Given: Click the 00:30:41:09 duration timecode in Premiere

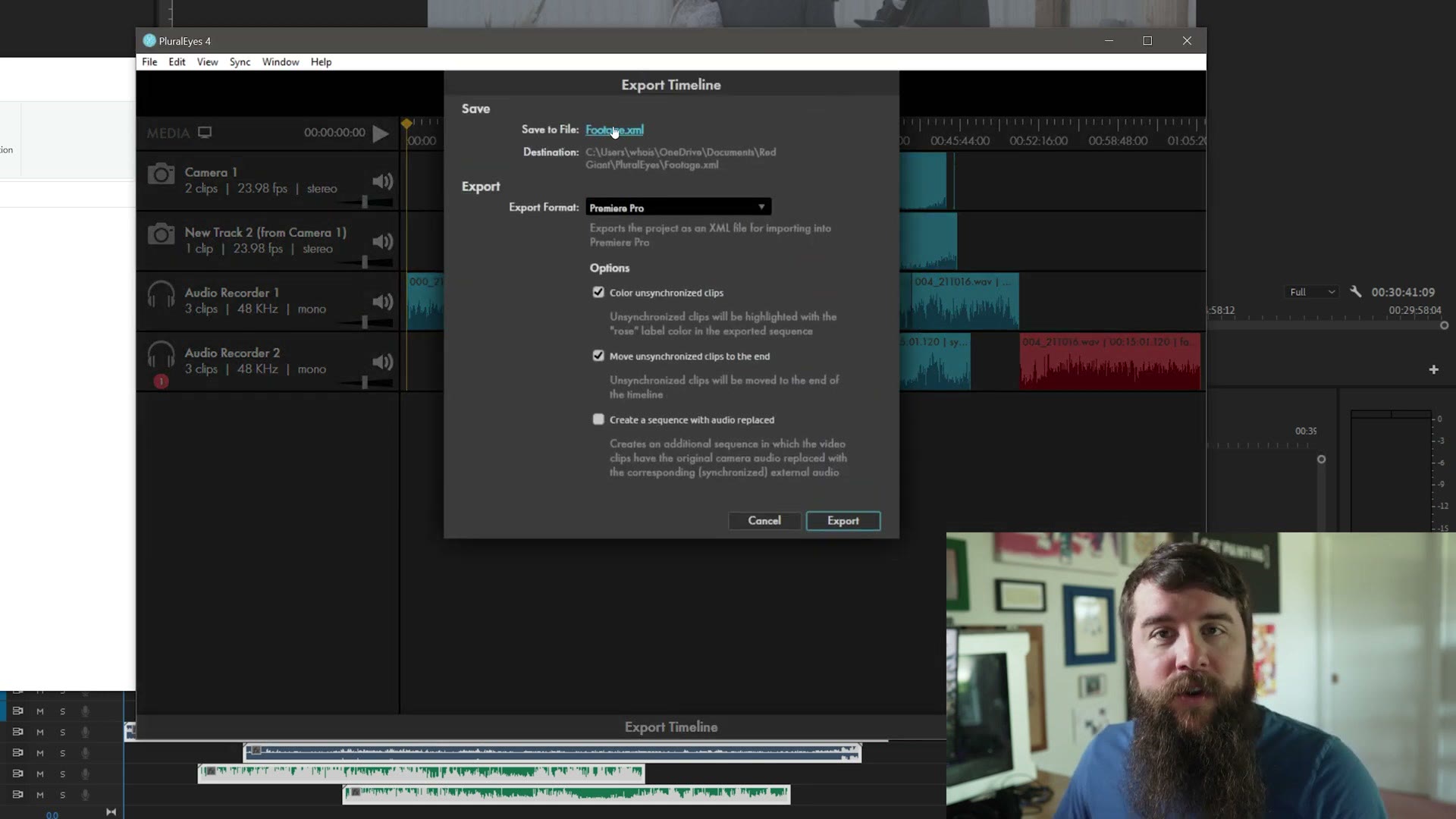Looking at the screenshot, I should (1403, 292).
